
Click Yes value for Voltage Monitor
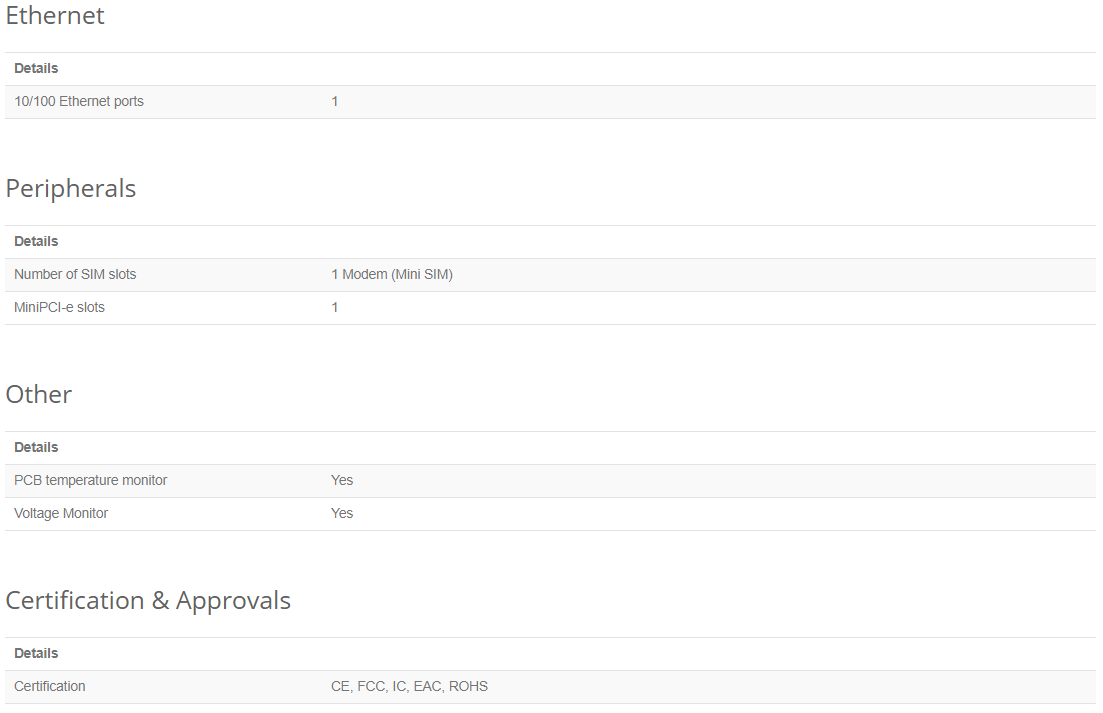(x=342, y=513)
